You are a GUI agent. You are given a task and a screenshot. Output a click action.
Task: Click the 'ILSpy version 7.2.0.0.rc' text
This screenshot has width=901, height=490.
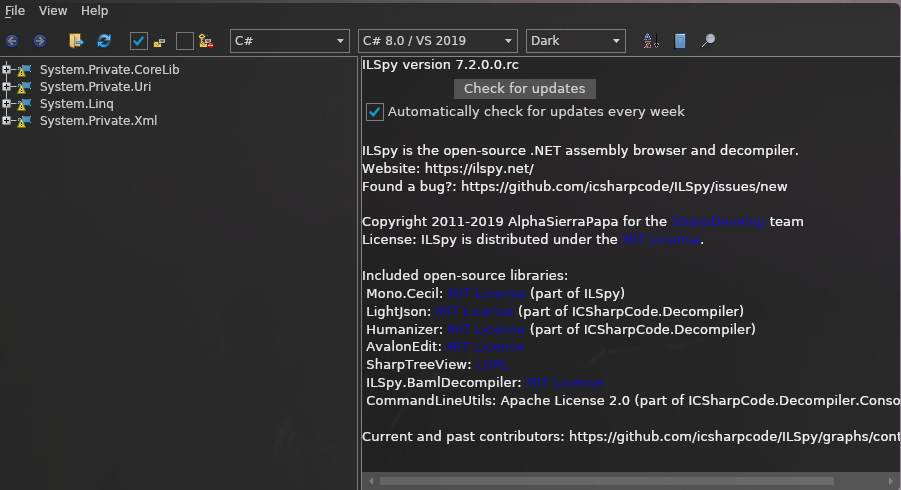[440, 65]
